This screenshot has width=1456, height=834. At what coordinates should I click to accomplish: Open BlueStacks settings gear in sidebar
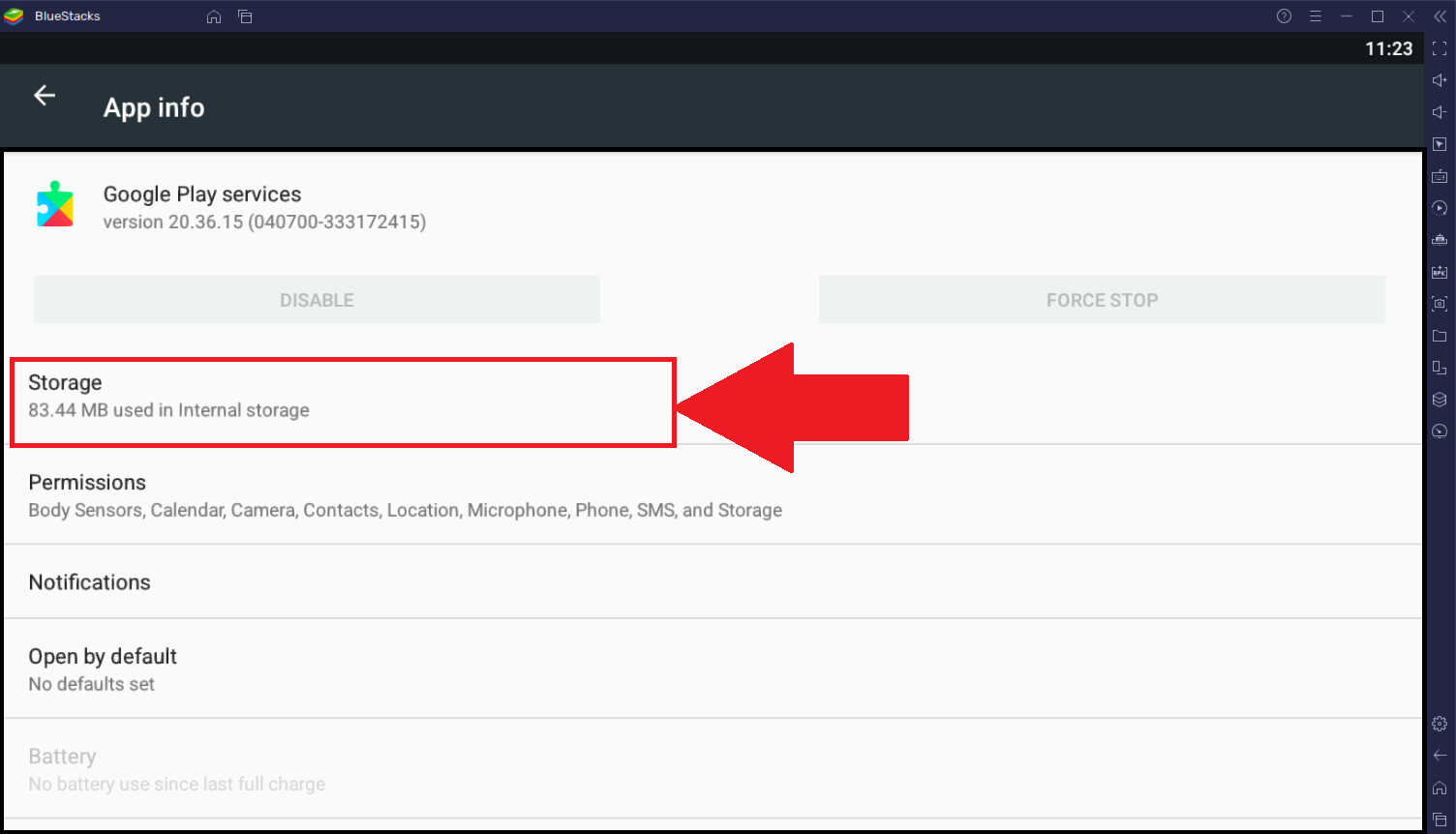(x=1440, y=724)
